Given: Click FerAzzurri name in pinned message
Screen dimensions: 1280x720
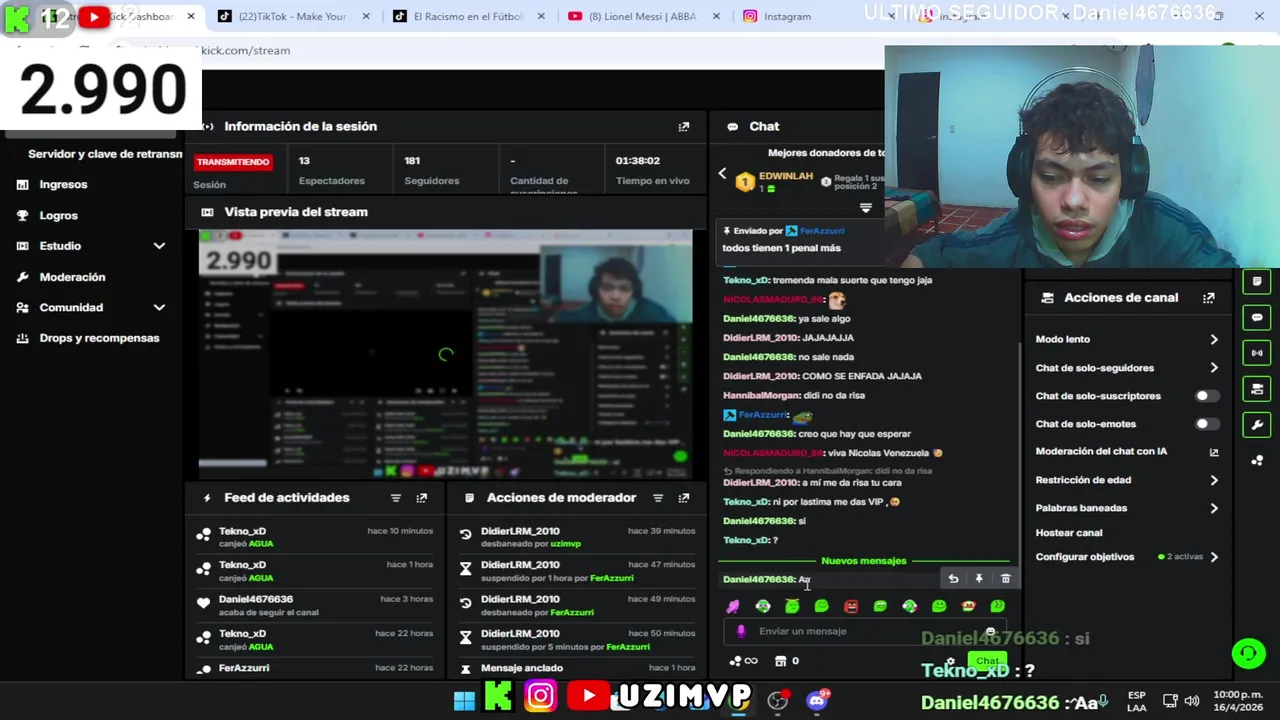Looking at the screenshot, I should pos(822,231).
